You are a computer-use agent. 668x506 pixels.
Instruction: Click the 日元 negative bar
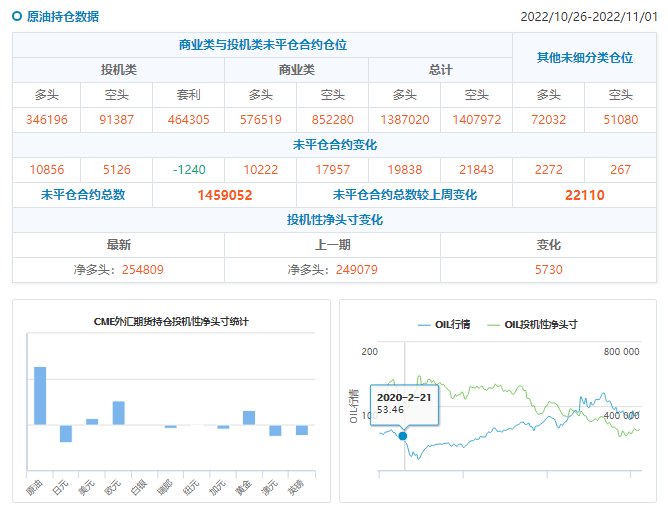[x=66, y=432]
